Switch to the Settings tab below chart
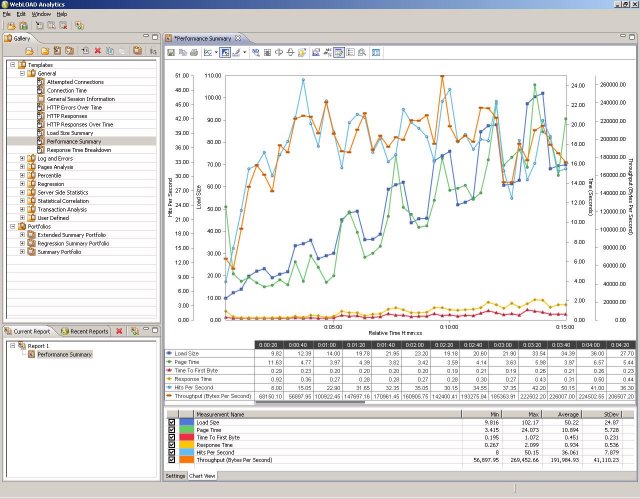Viewport: 640px width, 499px height. (175, 477)
